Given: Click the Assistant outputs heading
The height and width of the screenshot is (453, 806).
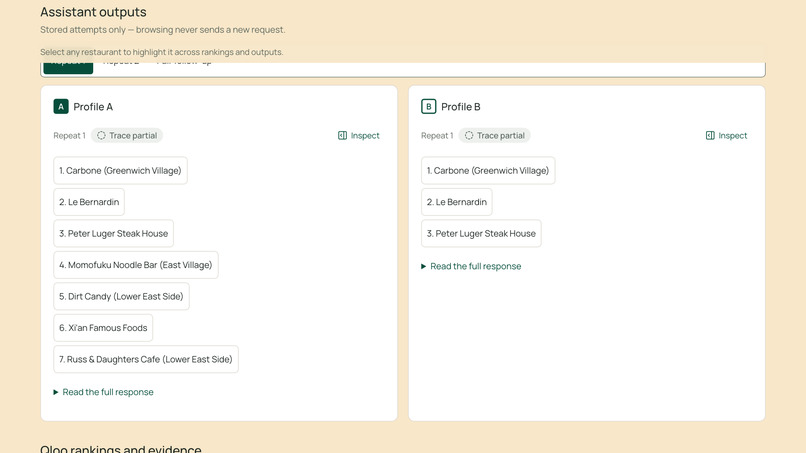Looking at the screenshot, I should (x=93, y=12).
